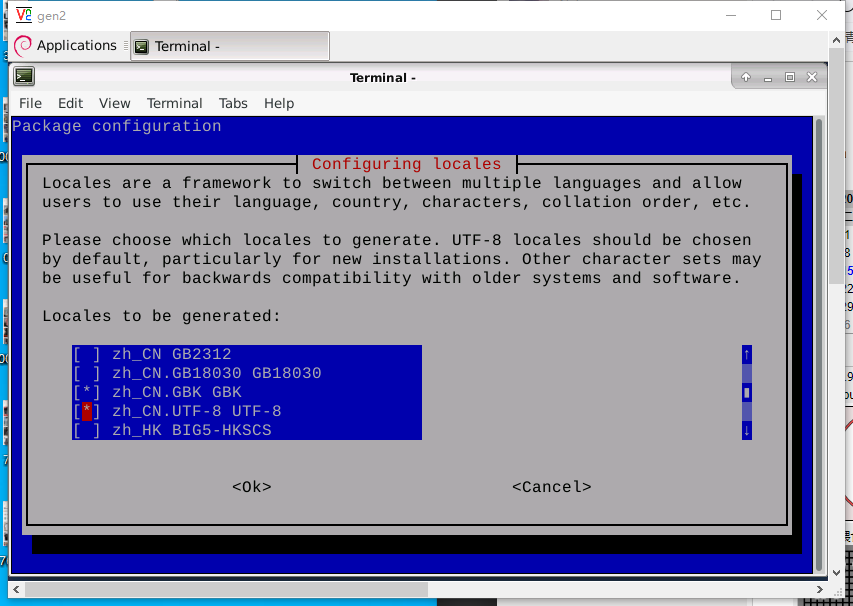Click the shade (up arrow) button of Terminal window
This screenshot has height=606, width=853.
click(746, 77)
